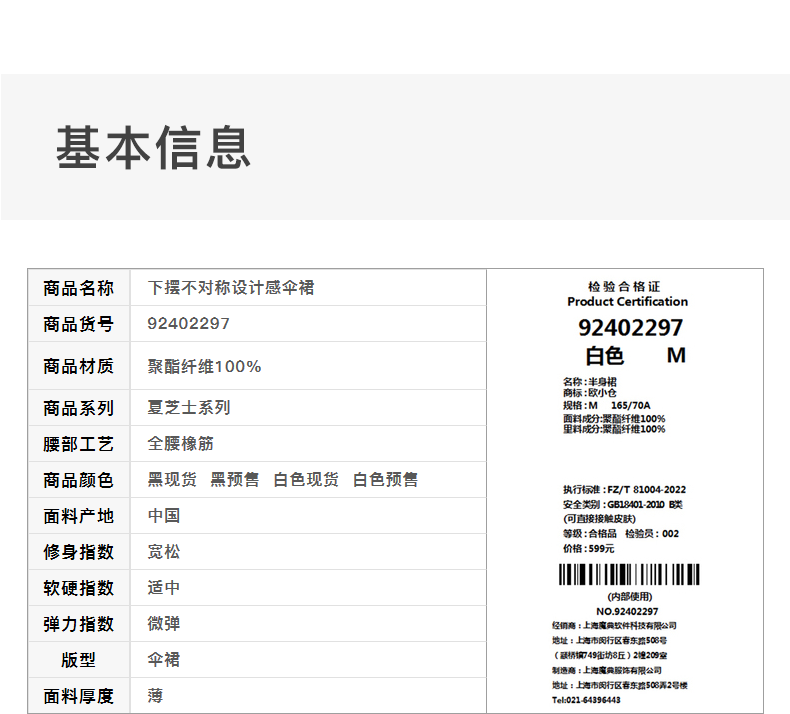
Task: Select the product name 下摆不对称设计感伞裙
Action: point(231,288)
